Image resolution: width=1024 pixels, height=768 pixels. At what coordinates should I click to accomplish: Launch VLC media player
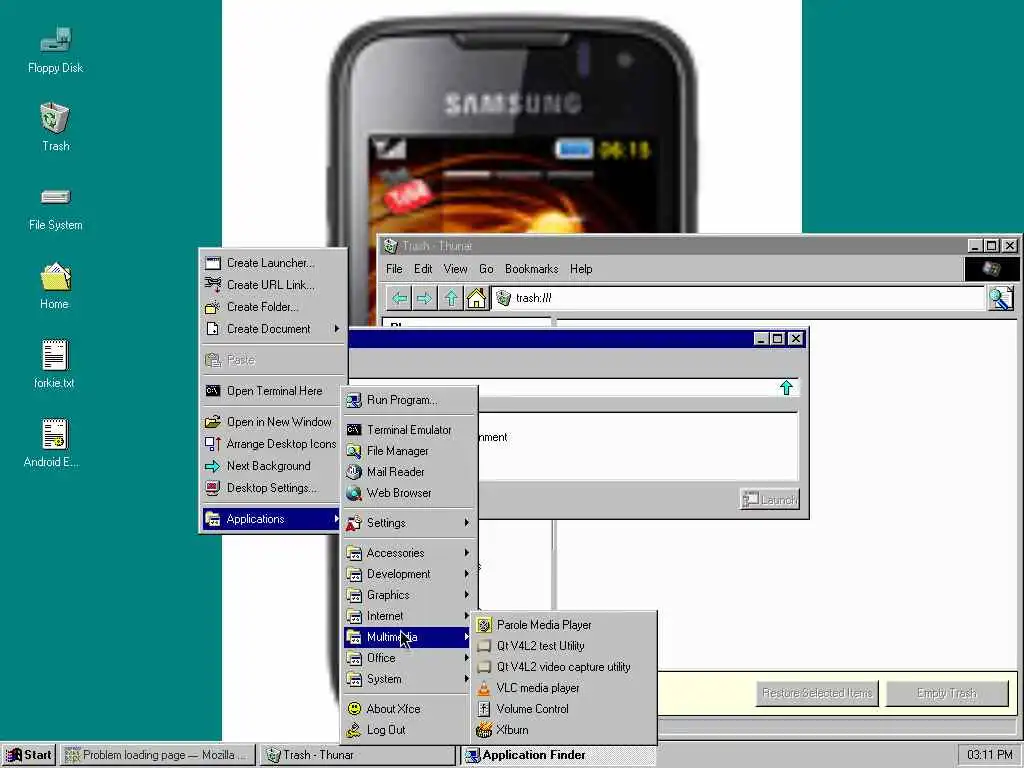click(564, 688)
